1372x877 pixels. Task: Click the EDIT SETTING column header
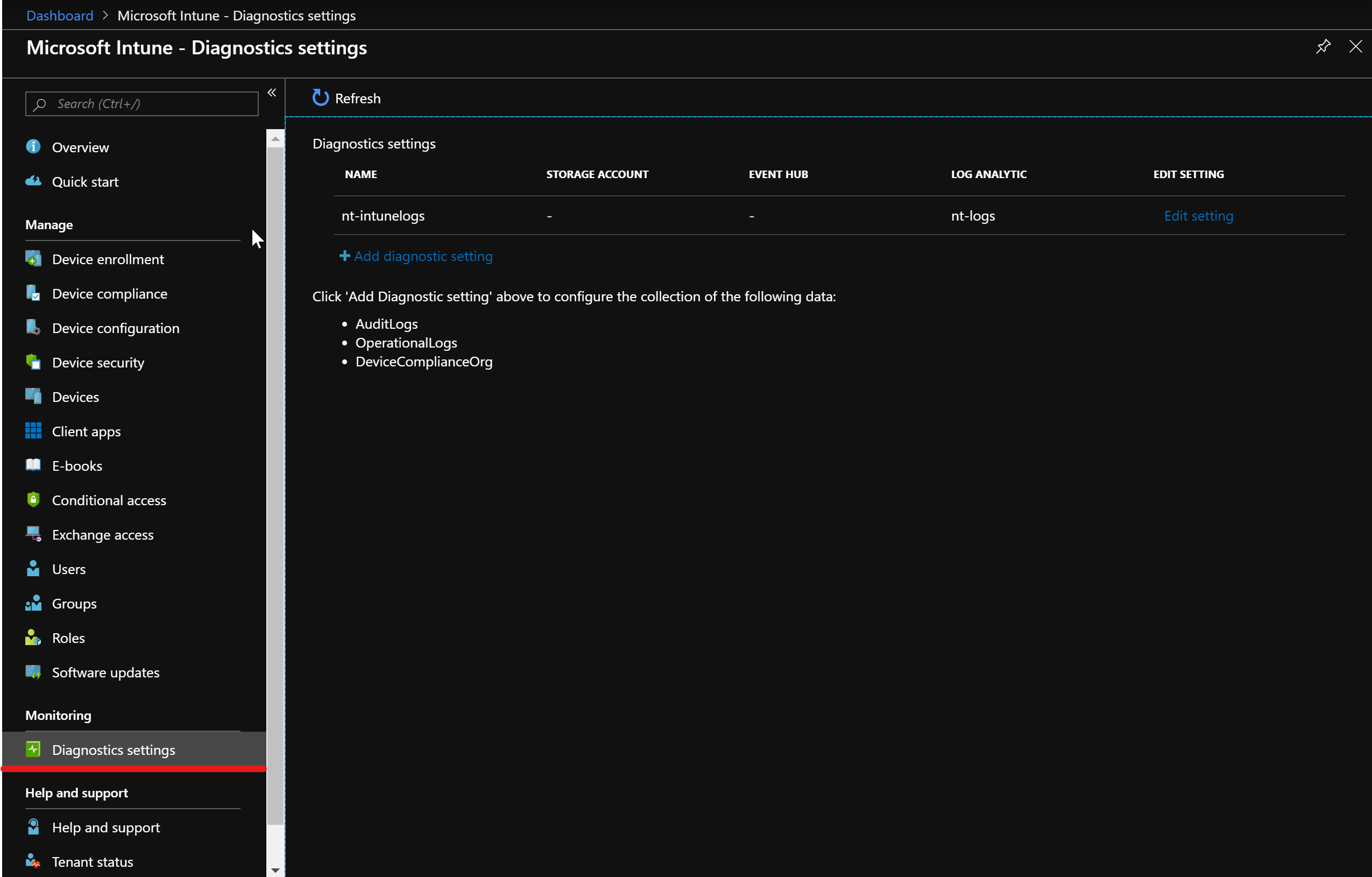pyautogui.click(x=1189, y=174)
